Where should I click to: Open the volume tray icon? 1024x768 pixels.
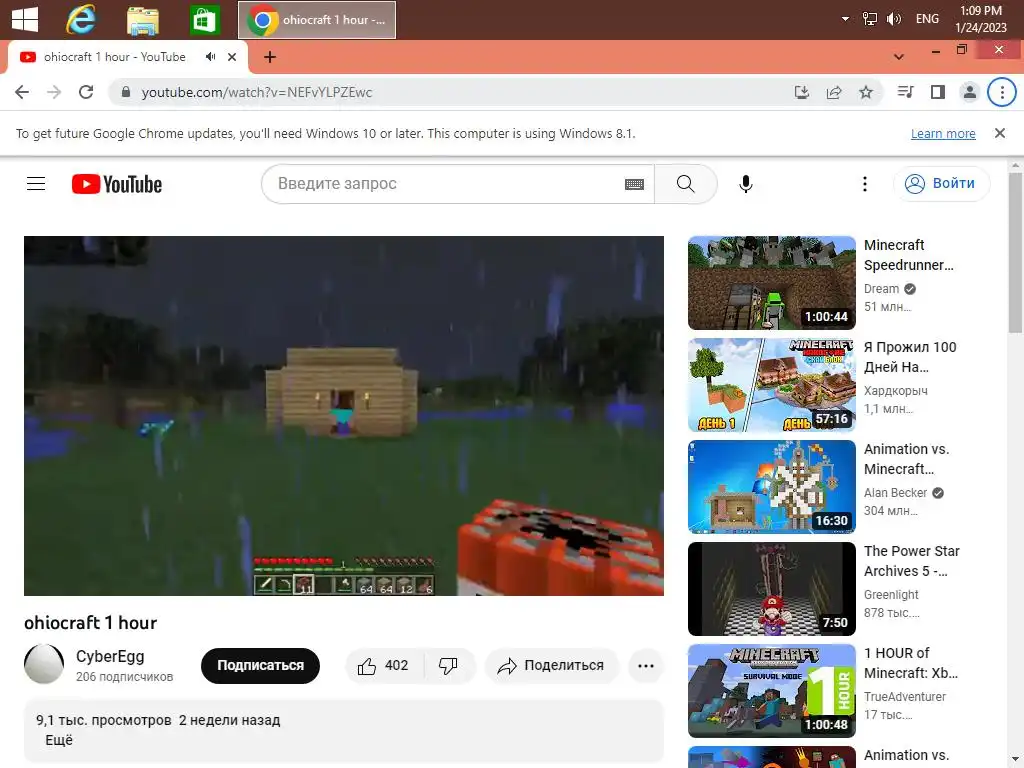tap(893, 19)
